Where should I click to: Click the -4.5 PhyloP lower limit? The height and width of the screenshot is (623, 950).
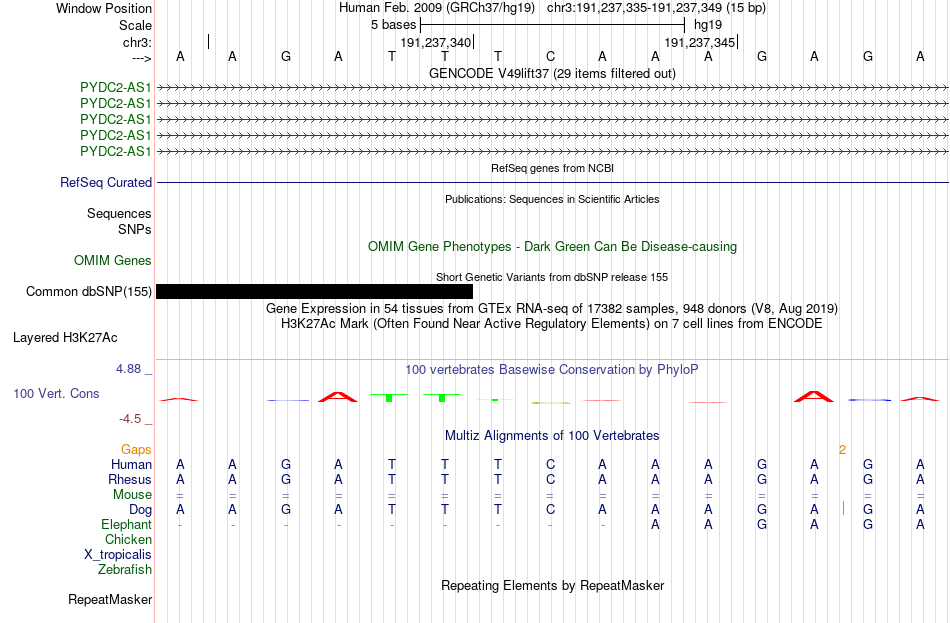130,419
